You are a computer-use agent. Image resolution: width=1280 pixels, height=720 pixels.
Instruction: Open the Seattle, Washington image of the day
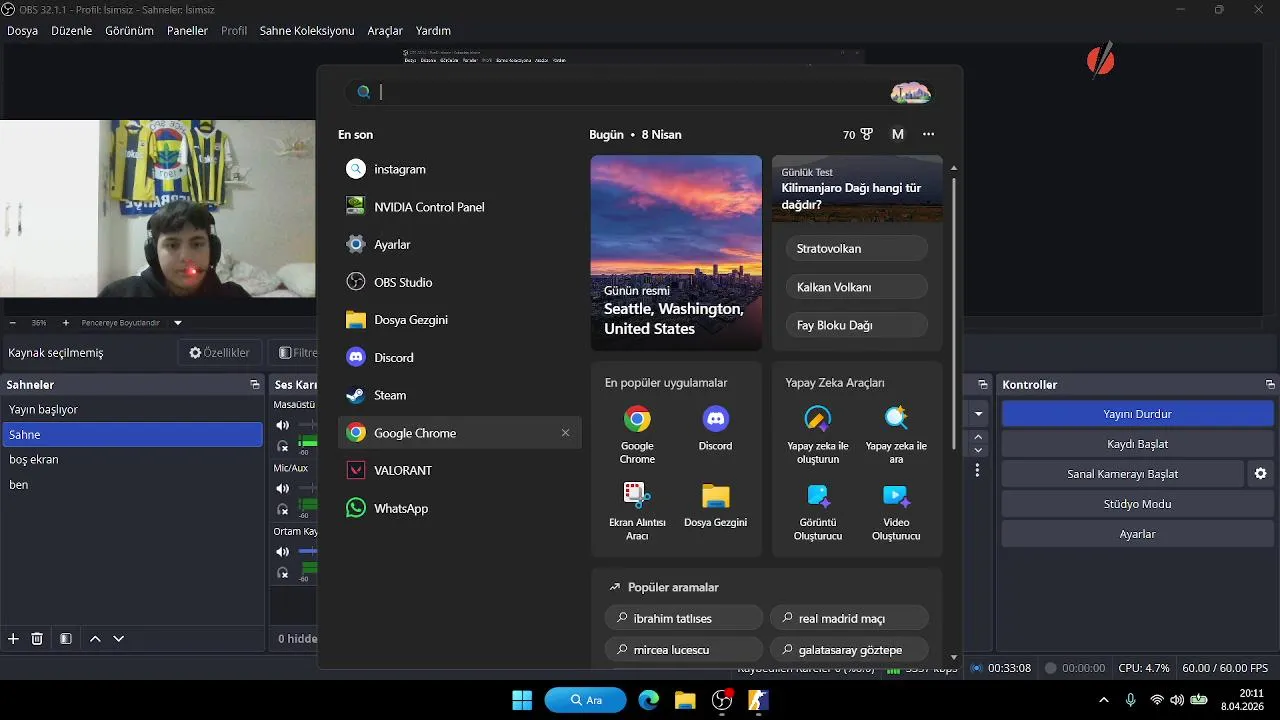click(x=676, y=253)
